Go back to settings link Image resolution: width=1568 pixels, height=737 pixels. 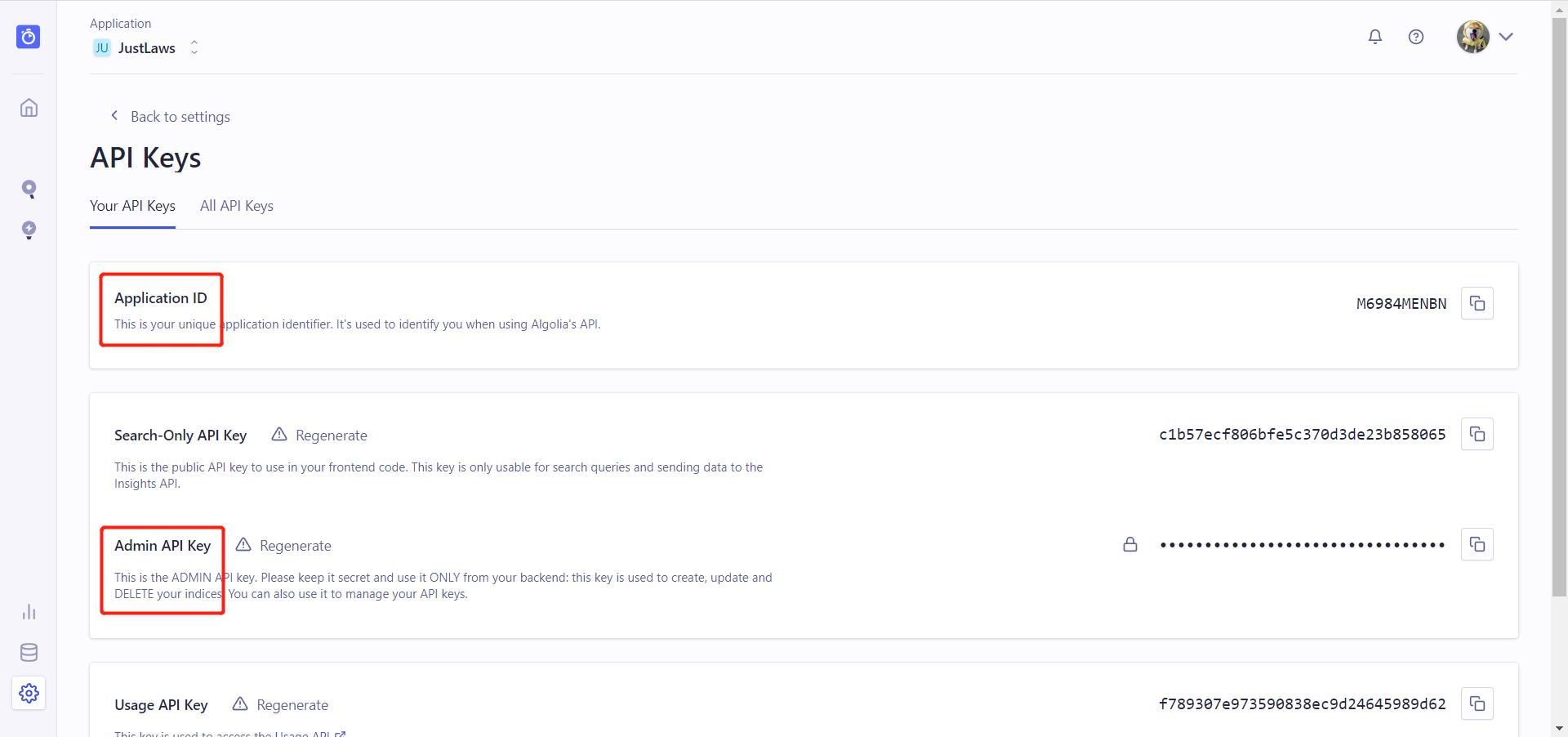click(171, 117)
